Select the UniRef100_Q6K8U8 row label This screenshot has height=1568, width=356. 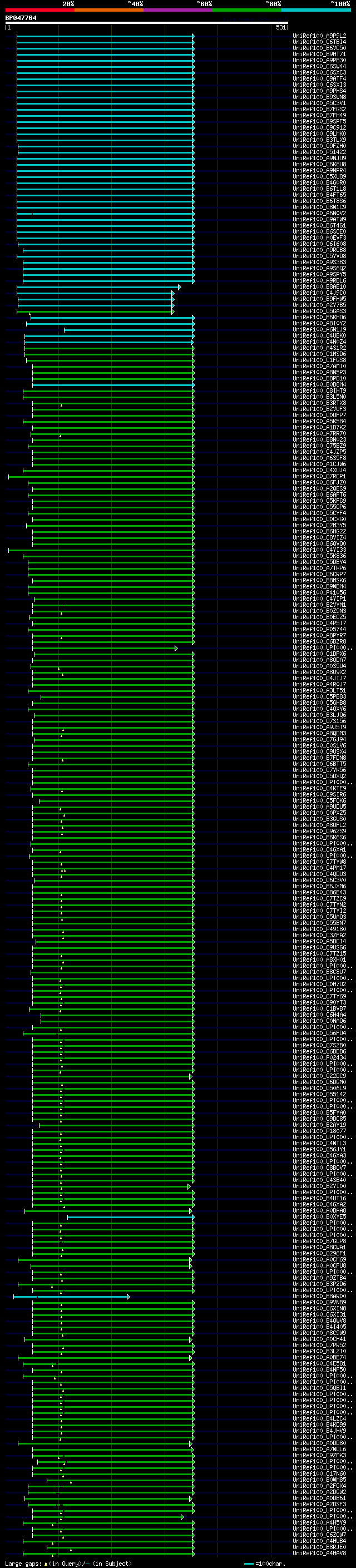(319, 164)
